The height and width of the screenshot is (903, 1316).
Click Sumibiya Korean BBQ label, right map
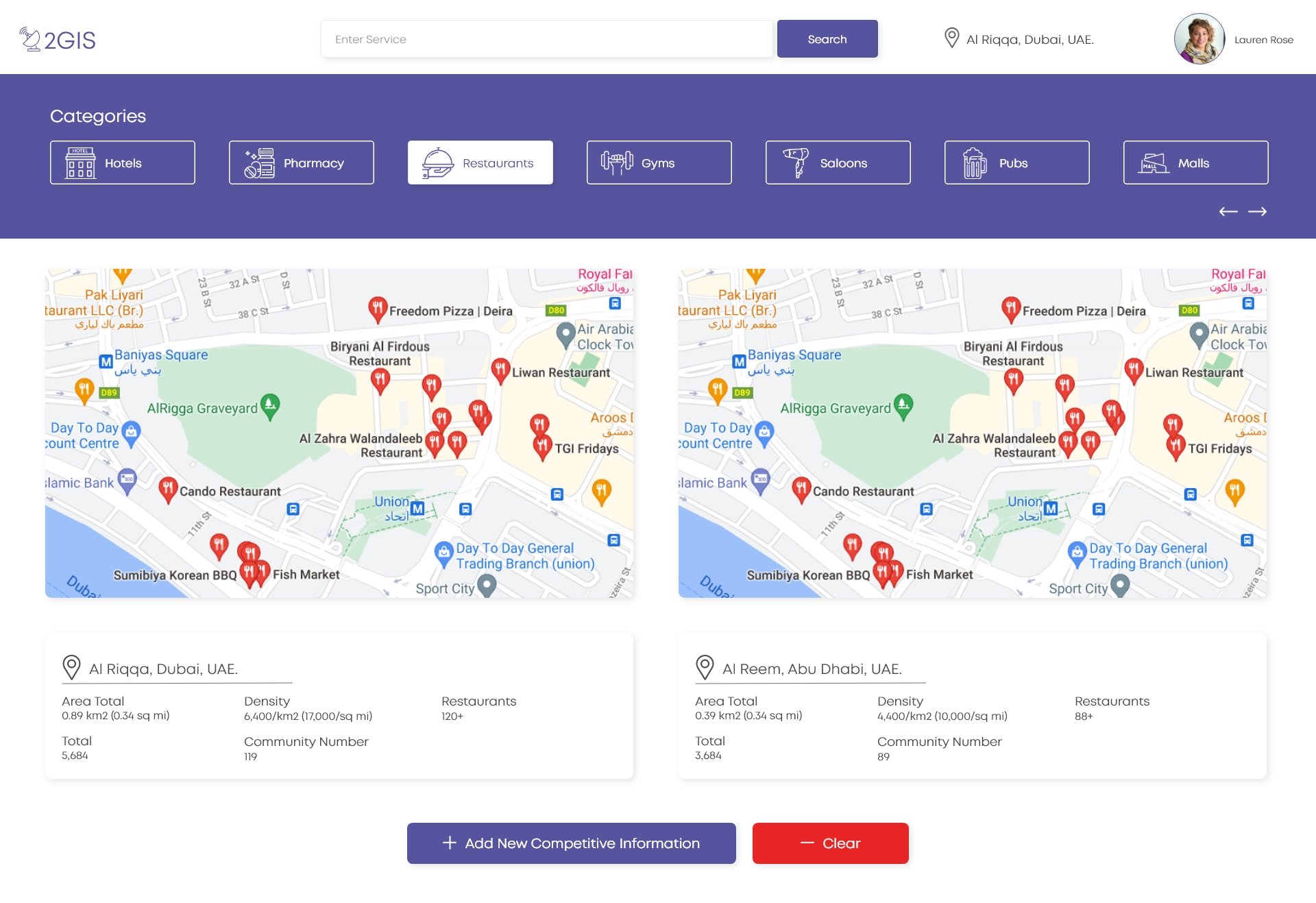pyautogui.click(x=808, y=575)
